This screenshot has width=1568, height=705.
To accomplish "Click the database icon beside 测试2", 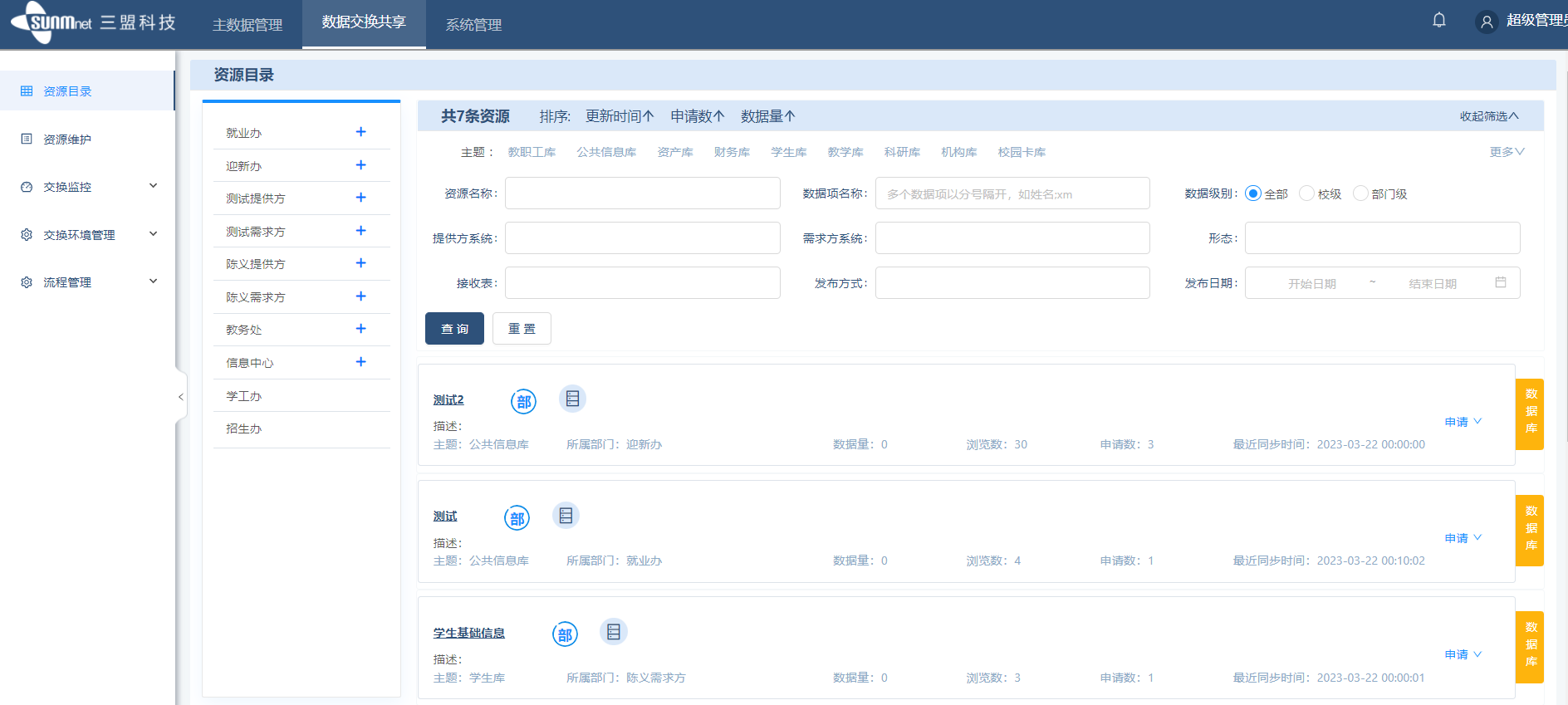I will point(572,399).
